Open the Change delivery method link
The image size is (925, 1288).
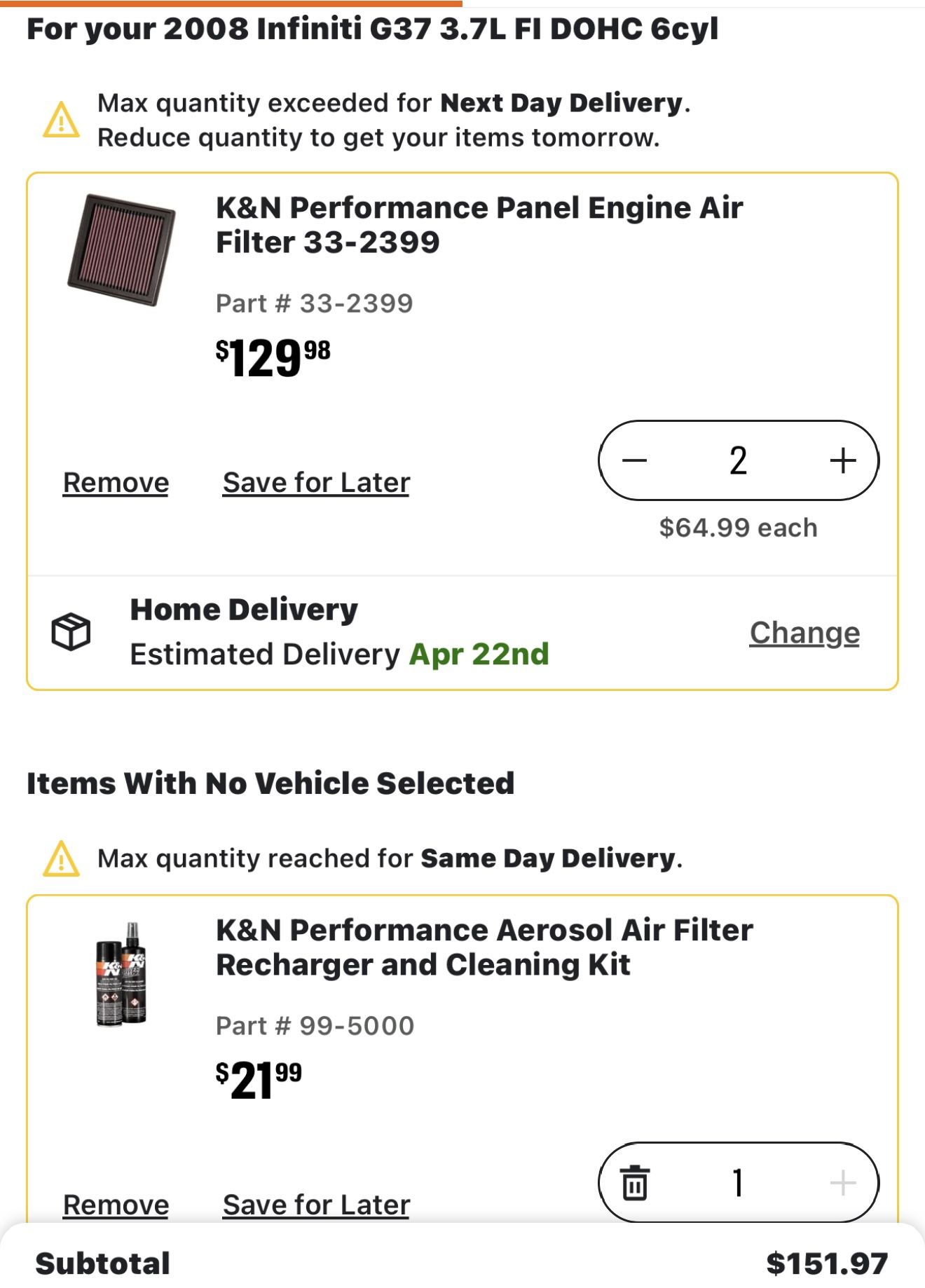click(x=804, y=632)
